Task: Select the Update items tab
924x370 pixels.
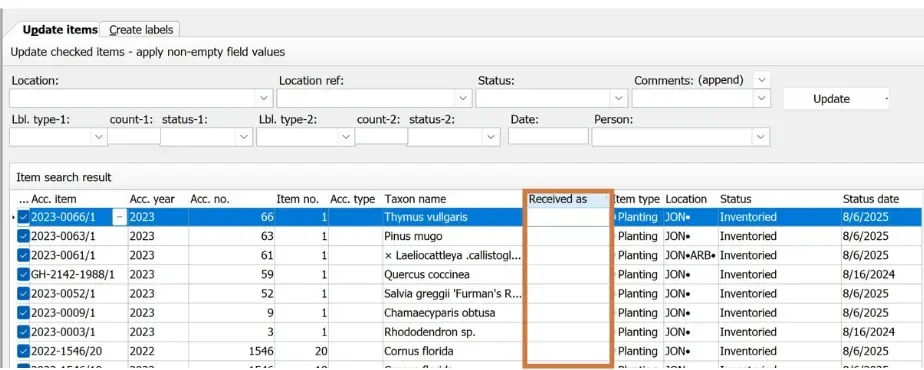Action: (60, 29)
